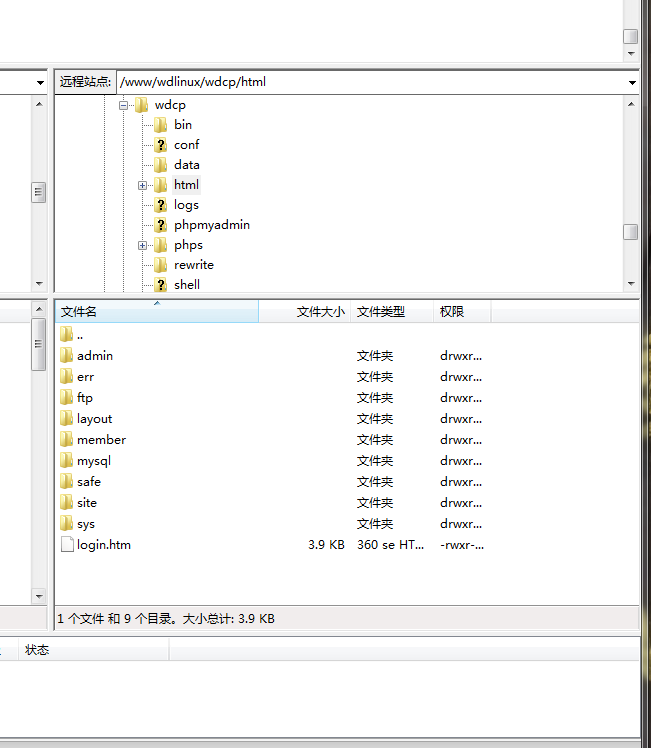Click remote tree scrollbar down arrow
The width and height of the screenshot is (651, 748).
[x=631, y=284]
